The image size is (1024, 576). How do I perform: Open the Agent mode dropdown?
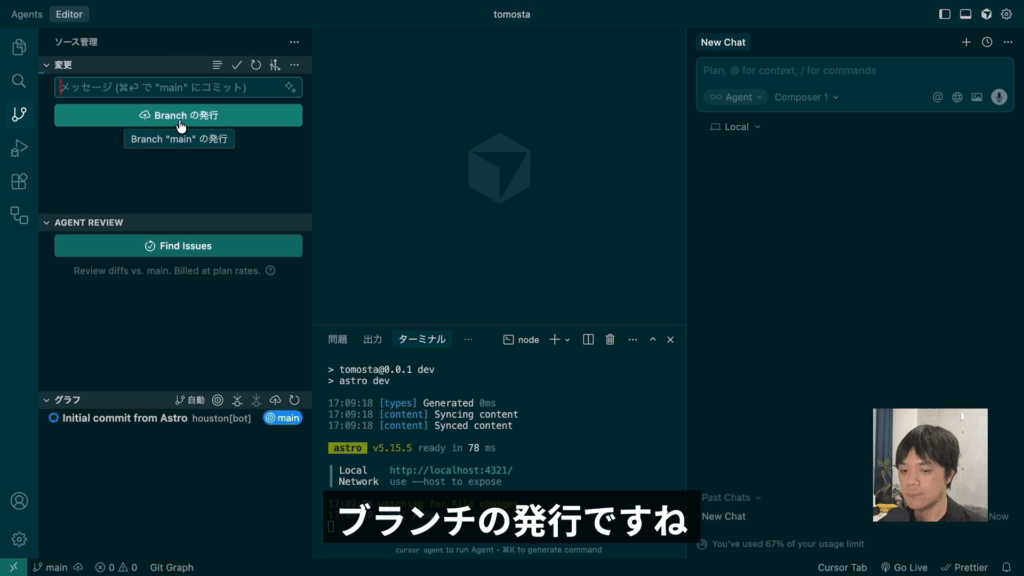pyautogui.click(x=735, y=97)
